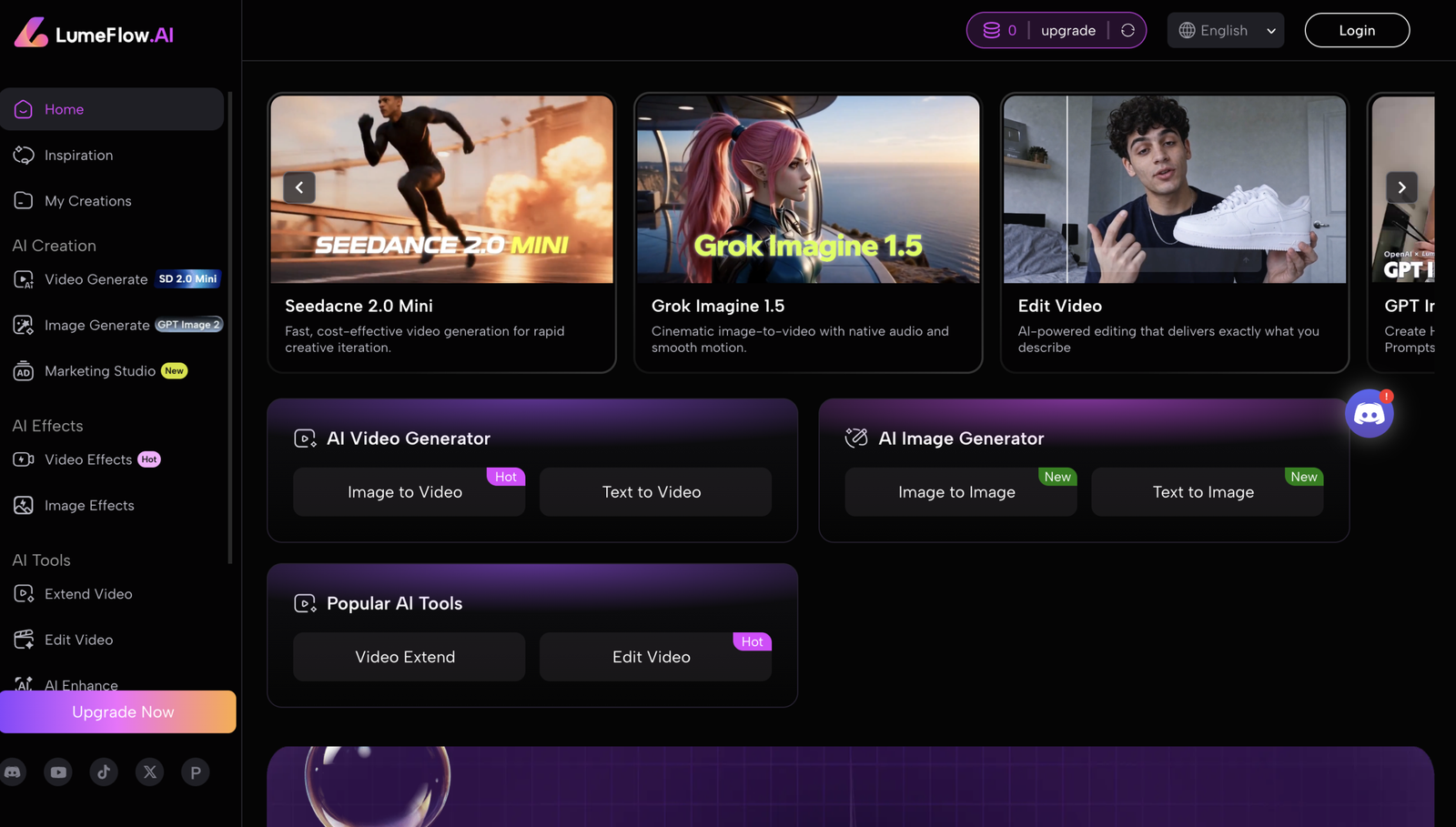Click the refresh credits icon

pyautogui.click(x=1127, y=30)
